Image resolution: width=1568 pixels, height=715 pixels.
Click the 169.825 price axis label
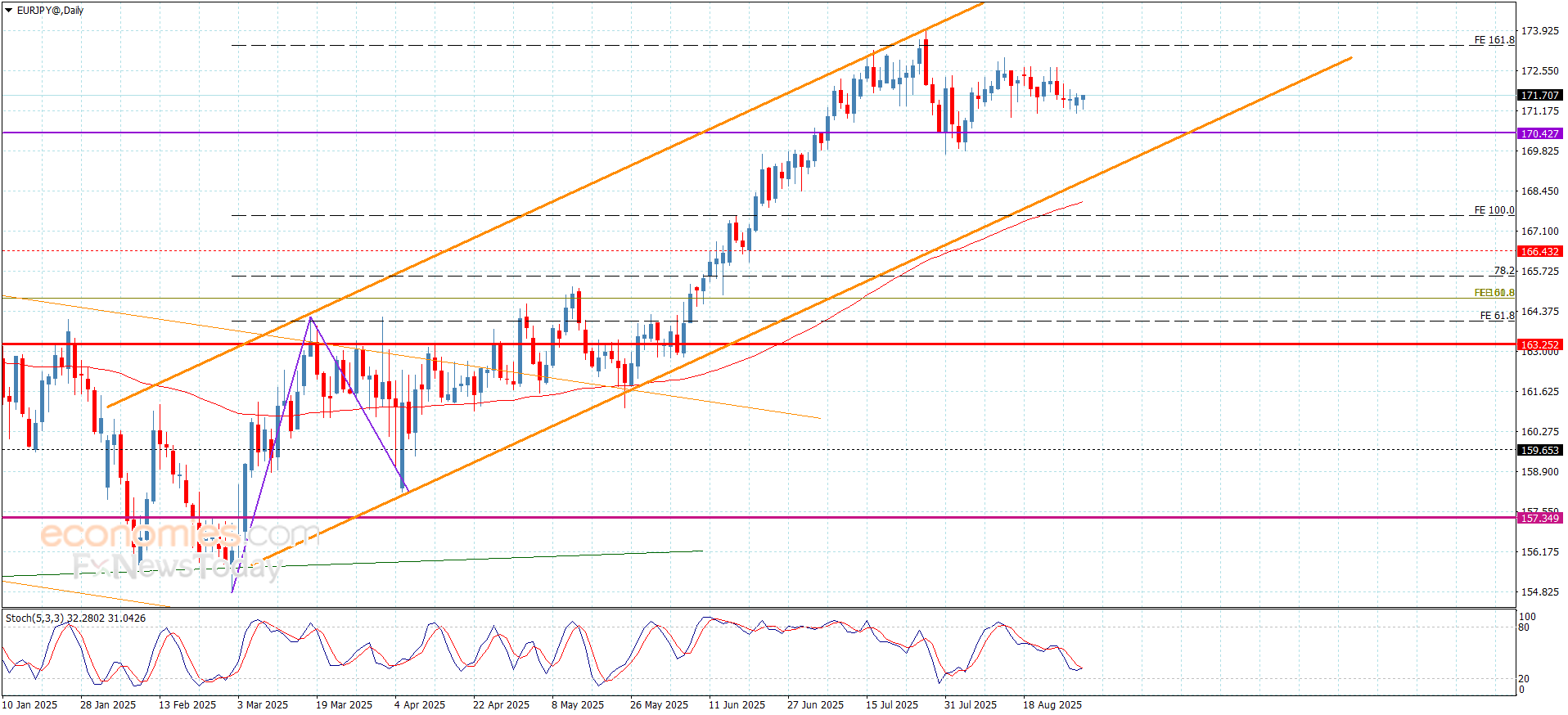pyautogui.click(x=1539, y=151)
